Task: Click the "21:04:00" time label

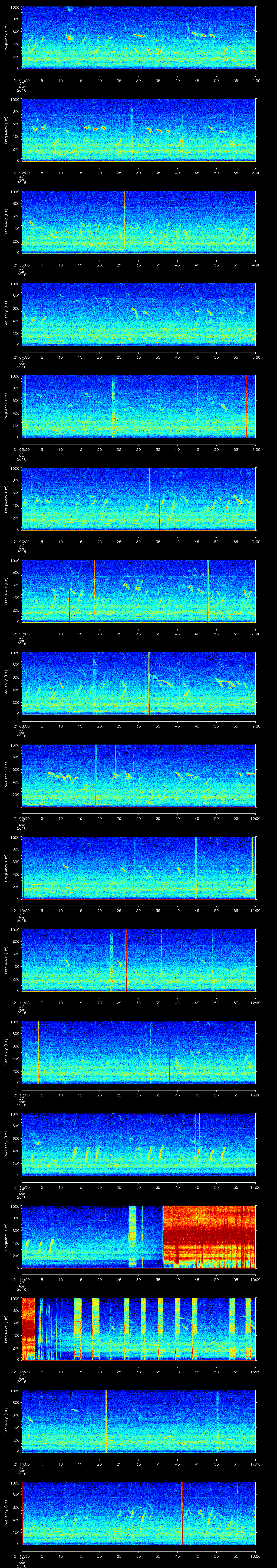Action: click(21, 357)
